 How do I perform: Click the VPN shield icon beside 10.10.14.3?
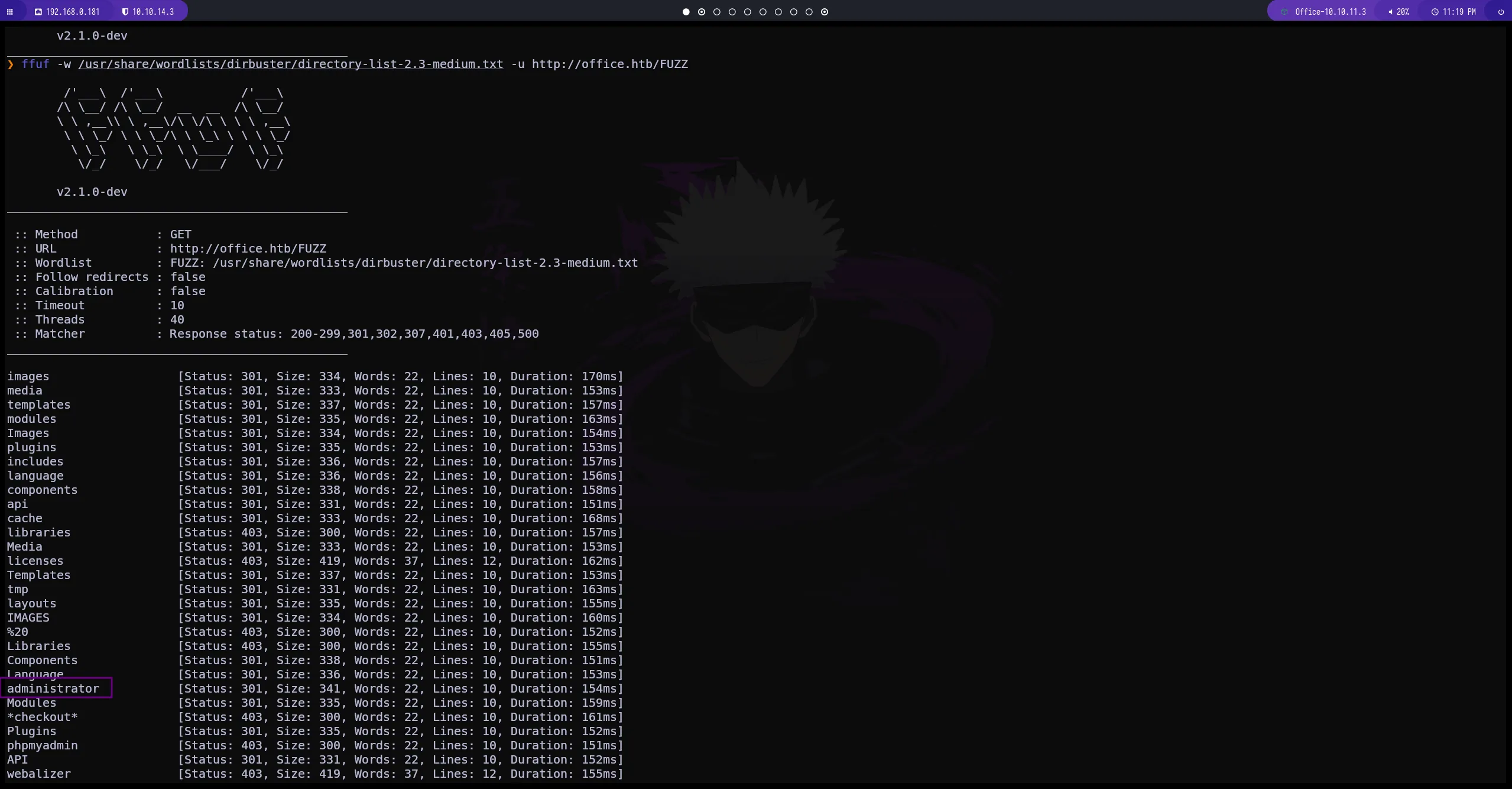pyautogui.click(x=125, y=12)
